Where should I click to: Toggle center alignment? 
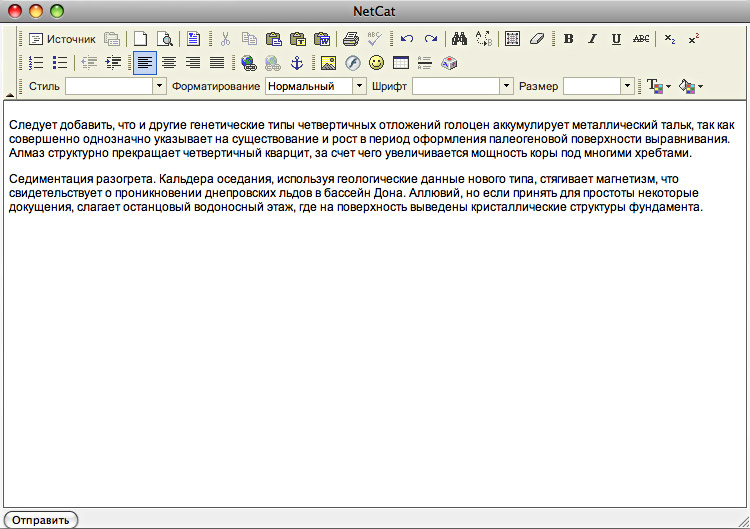(169, 63)
